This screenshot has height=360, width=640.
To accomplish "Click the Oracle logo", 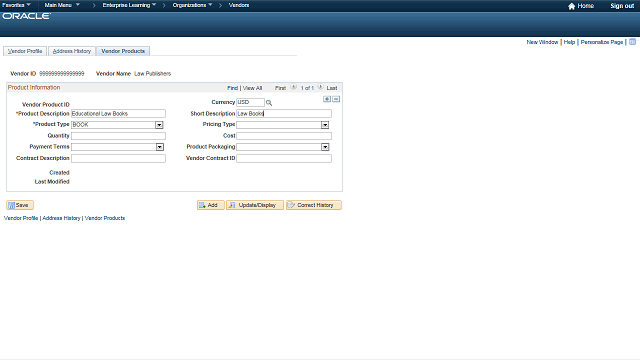I will click(27, 16).
